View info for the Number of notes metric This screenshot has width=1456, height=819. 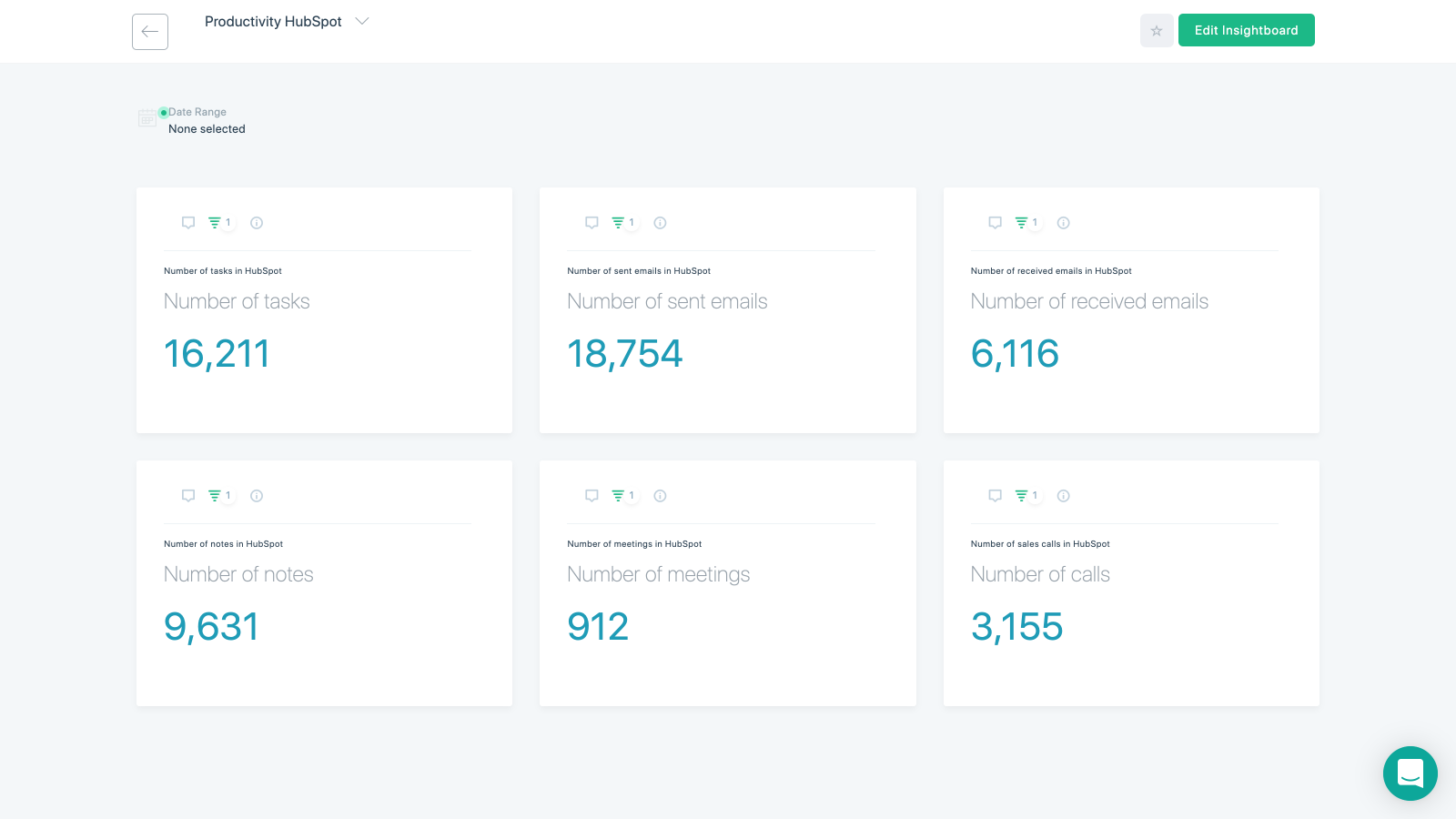pos(256,495)
